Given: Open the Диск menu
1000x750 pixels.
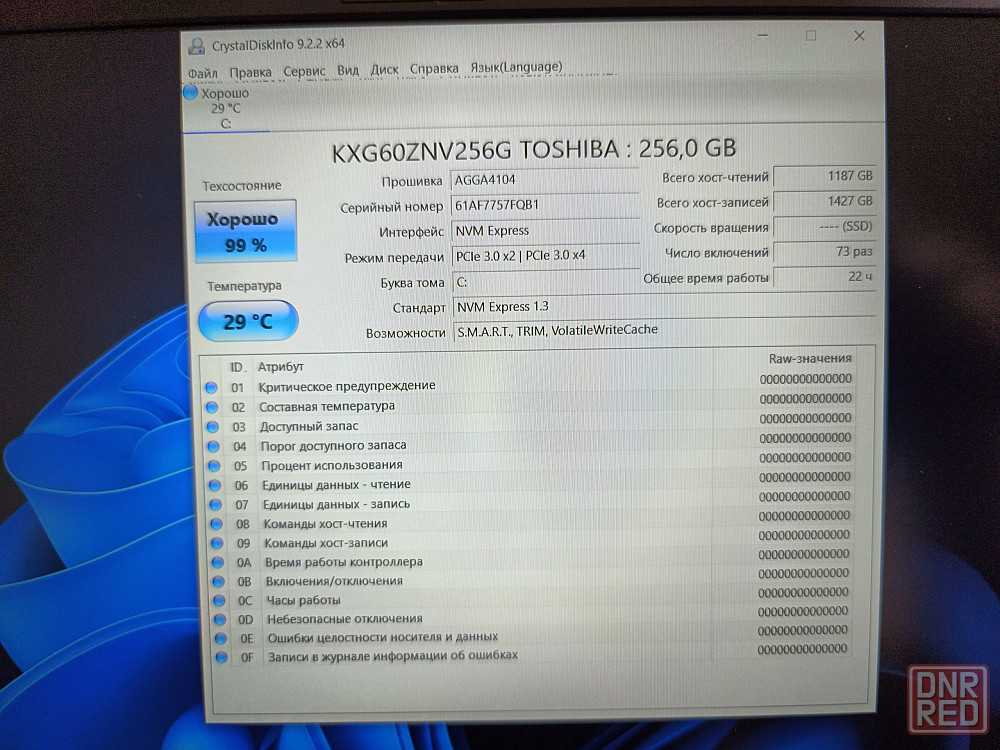Looking at the screenshot, I should 385,70.
